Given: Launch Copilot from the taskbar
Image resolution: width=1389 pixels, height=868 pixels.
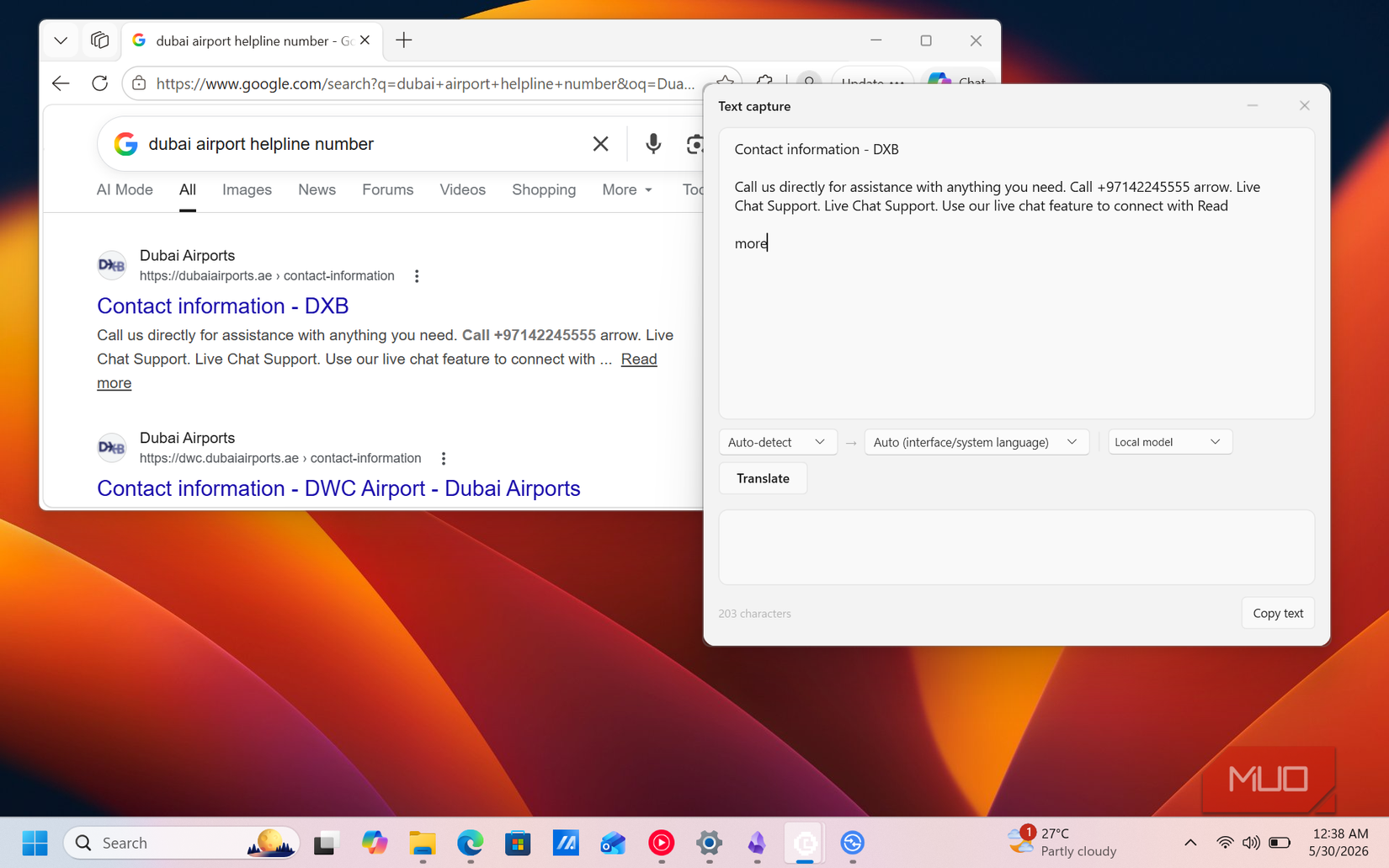Looking at the screenshot, I should pyautogui.click(x=375, y=843).
